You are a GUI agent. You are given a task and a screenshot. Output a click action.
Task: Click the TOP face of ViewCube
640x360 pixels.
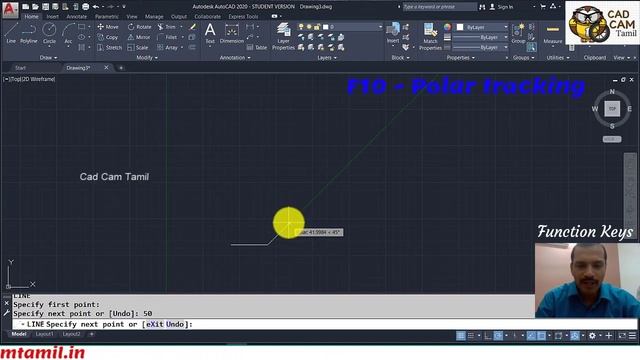612,109
